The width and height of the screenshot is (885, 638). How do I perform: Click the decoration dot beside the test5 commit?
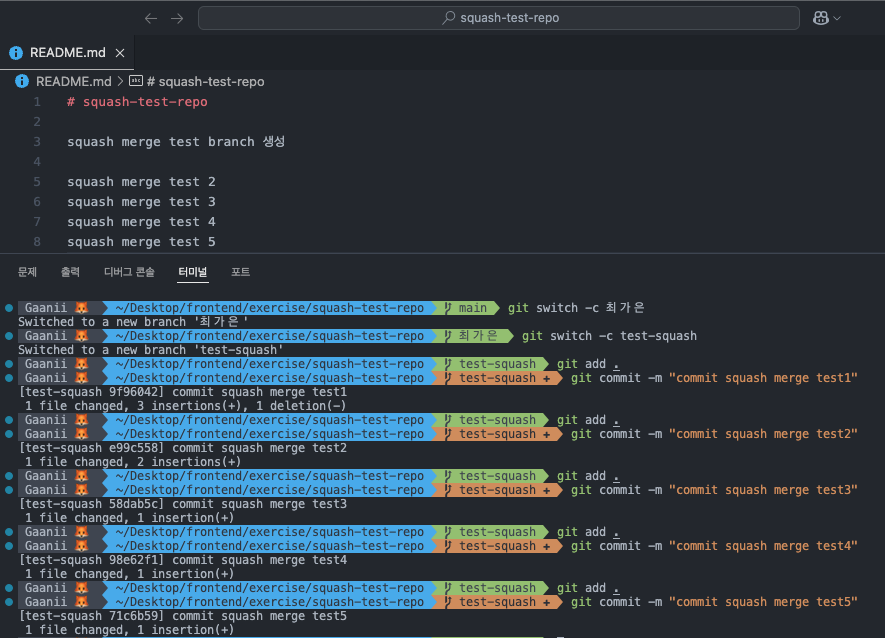point(9,602)
